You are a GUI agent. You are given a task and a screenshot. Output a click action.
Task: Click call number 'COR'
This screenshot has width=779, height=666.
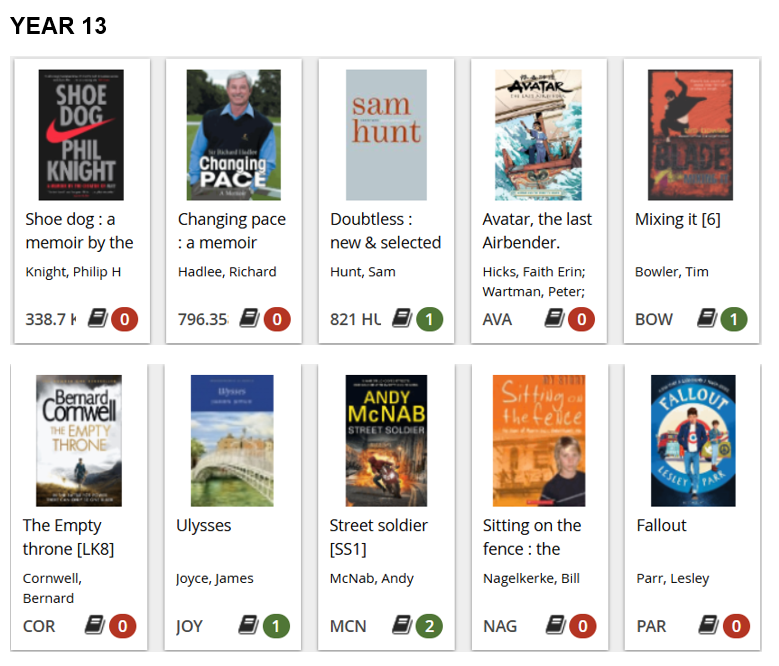[39, 626]
